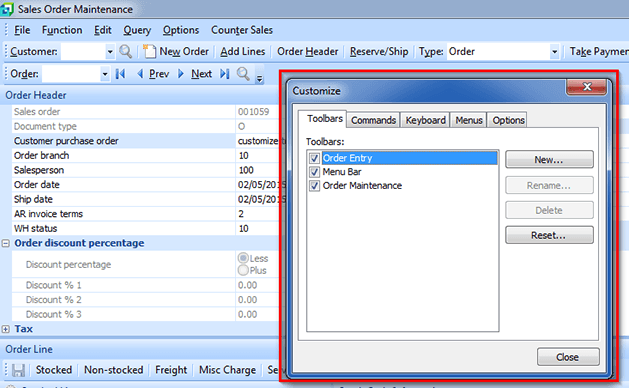This screenshot has width=629, height=388.
Task: Click the Reset... button
Action: [549, 235]
